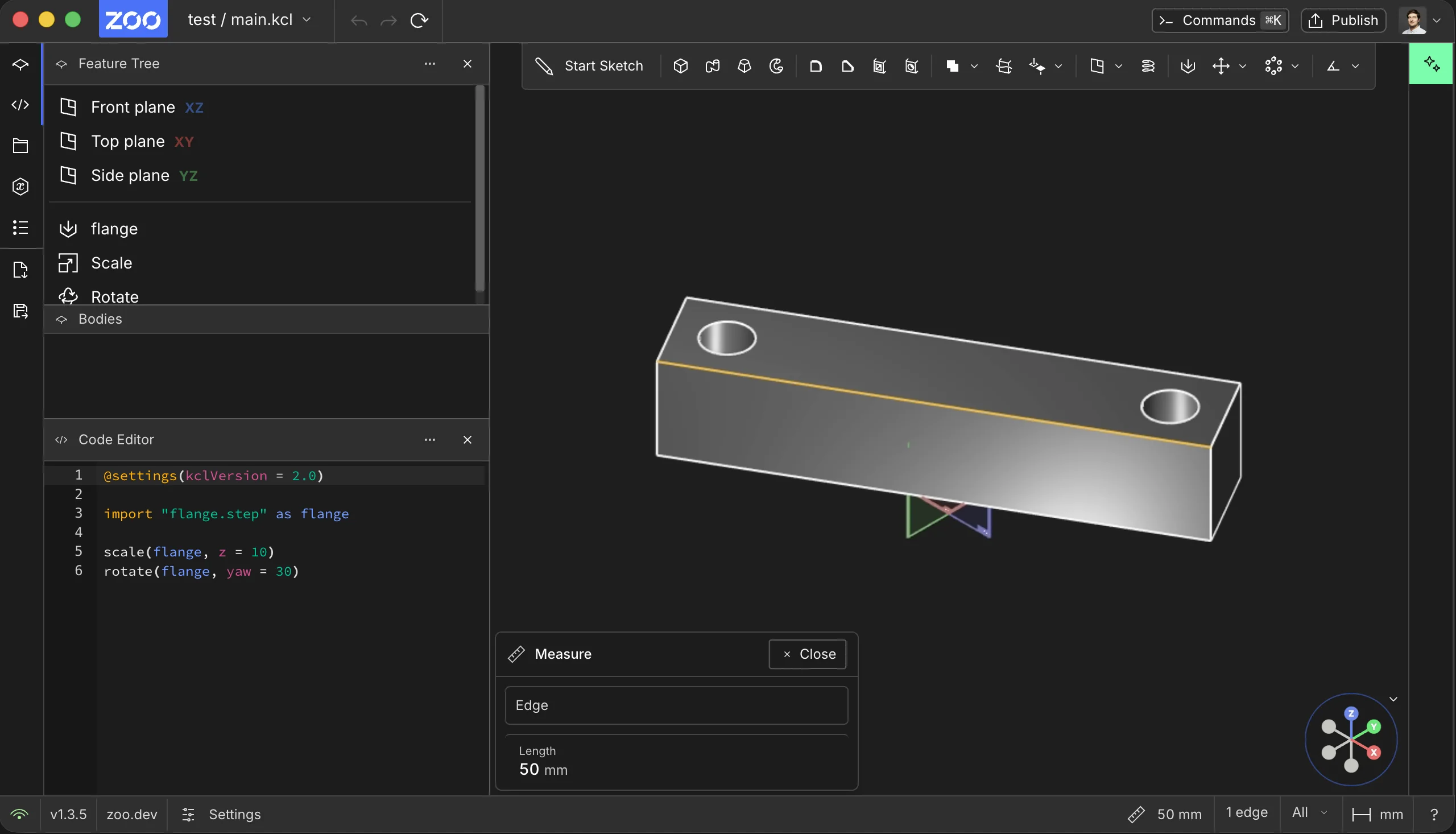
Task: Select the Hole tool icon
Action: (x=912, y=66)
